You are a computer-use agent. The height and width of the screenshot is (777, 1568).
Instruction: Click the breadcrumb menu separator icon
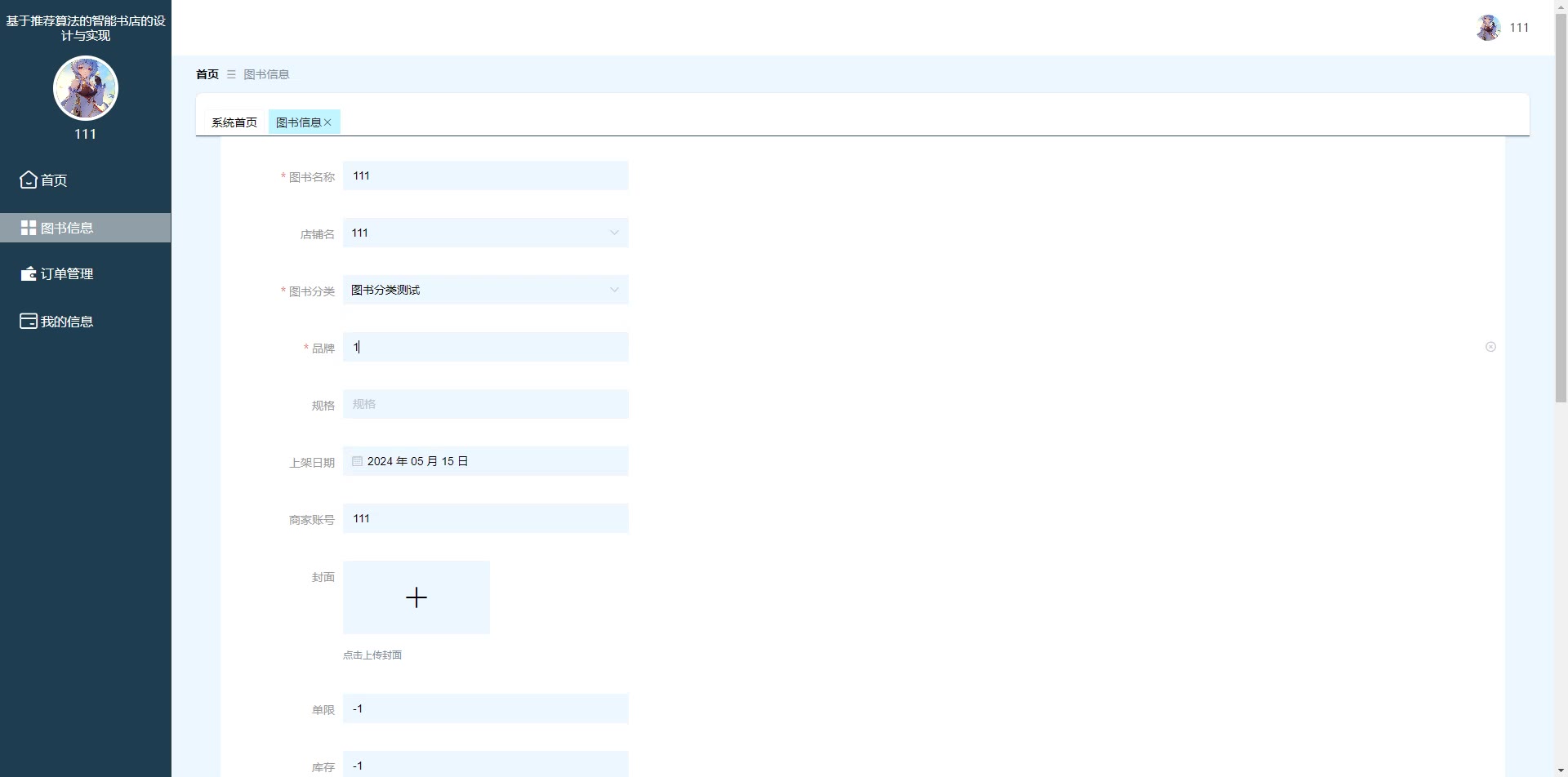pyautogui.click(x=231, y=74)
